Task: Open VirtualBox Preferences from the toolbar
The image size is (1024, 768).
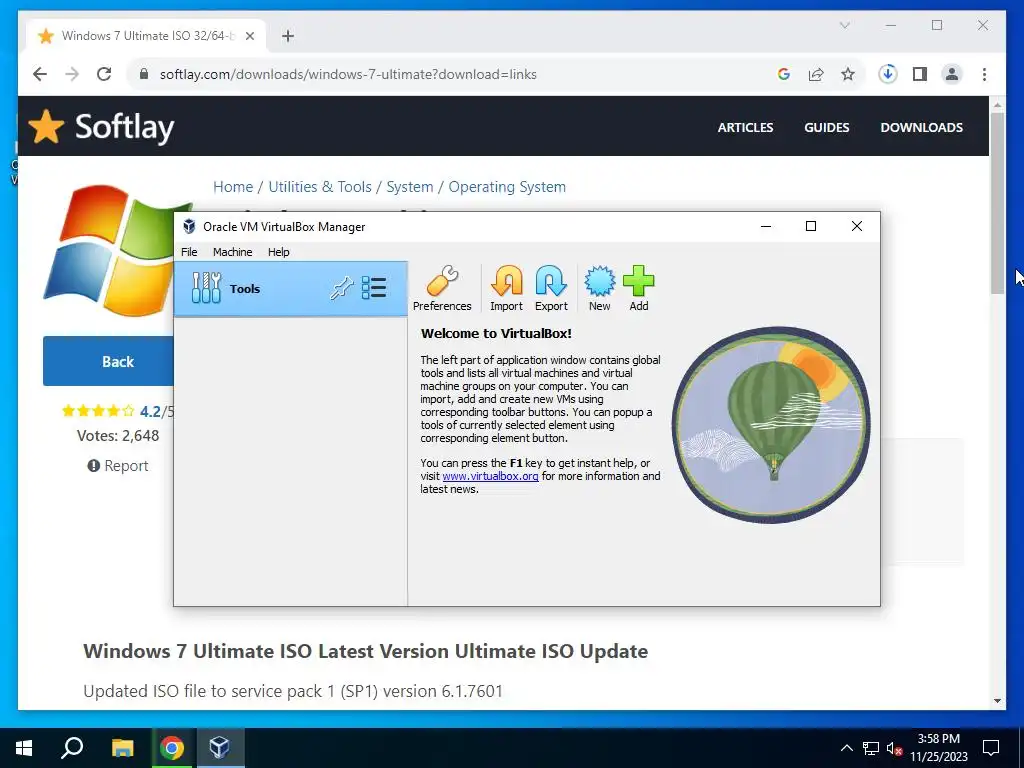Action: (442, 288)
